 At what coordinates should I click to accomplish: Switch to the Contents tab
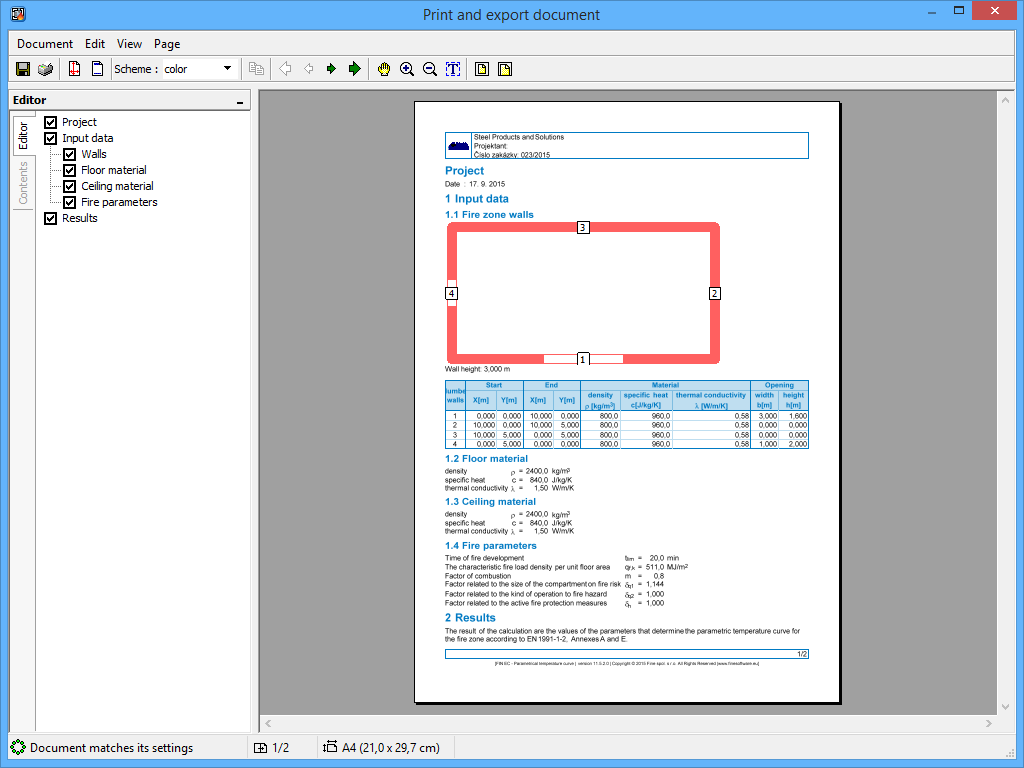(x=24, y=183)
